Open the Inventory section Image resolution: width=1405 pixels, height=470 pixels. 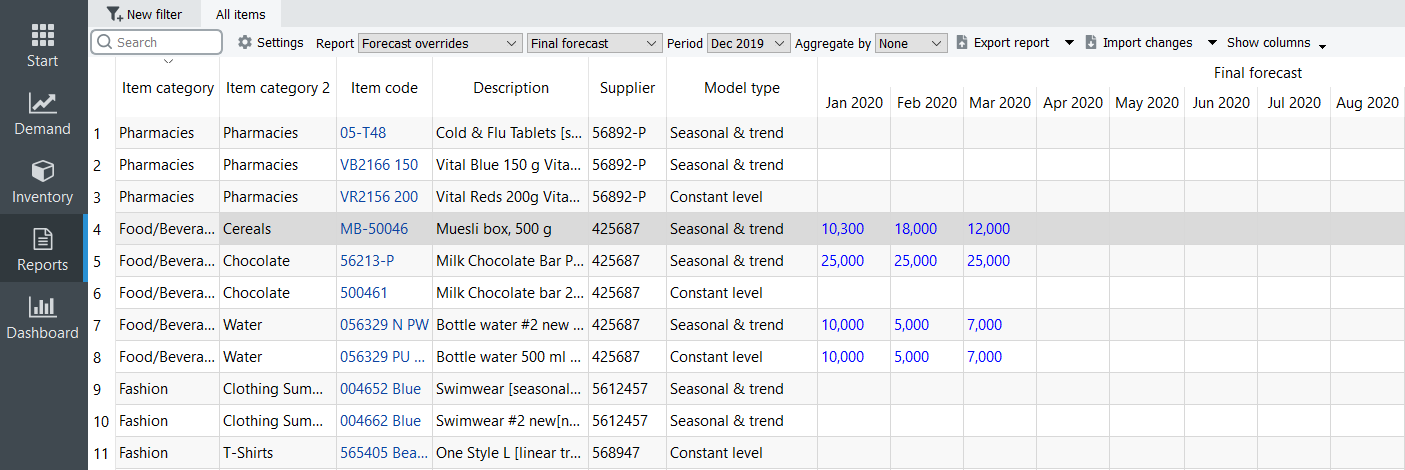pyautogui.click(x=42, y=182)
